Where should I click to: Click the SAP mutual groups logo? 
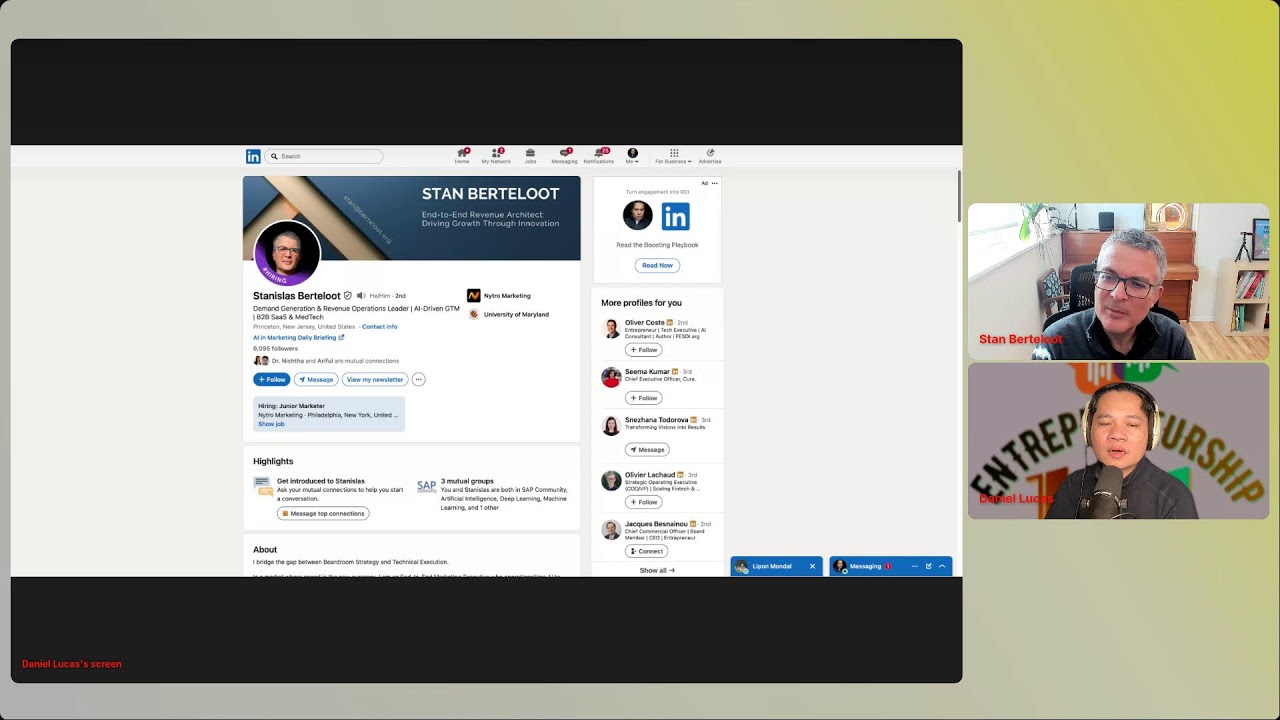click(x=427, y=486)
